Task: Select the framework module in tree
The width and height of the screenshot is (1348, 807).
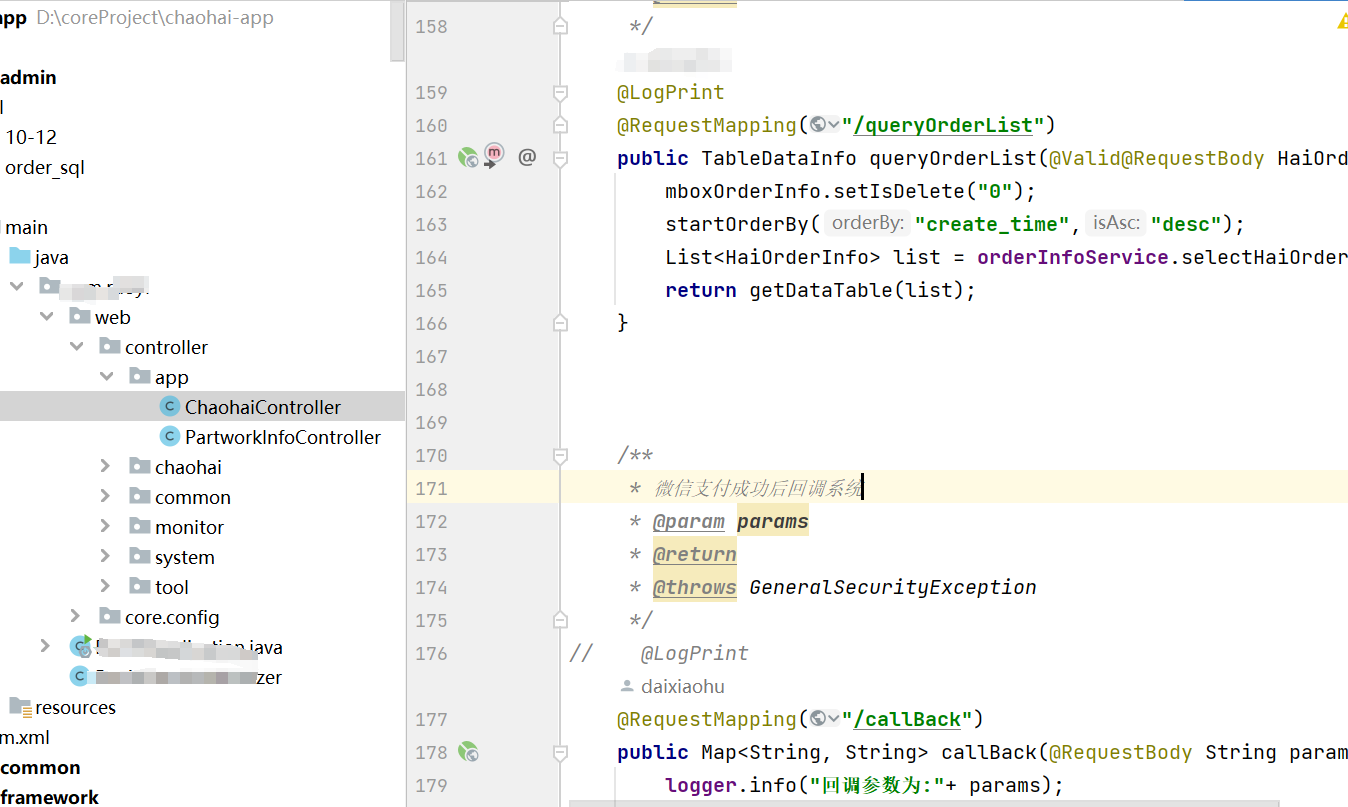Action: (50, 797)
